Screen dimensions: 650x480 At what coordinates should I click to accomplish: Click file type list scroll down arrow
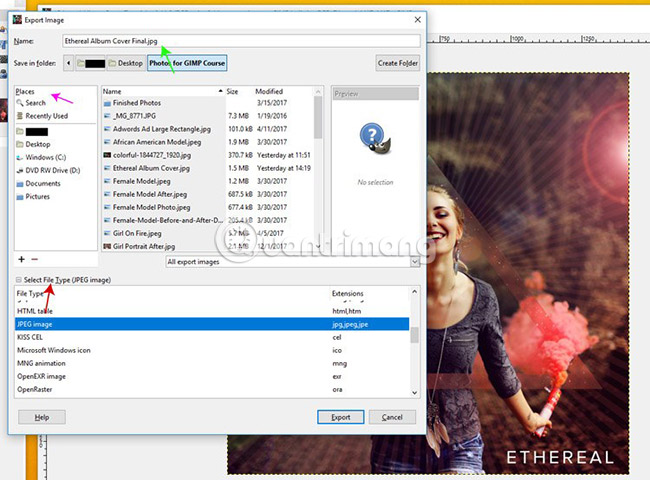[x=415, y=392]
